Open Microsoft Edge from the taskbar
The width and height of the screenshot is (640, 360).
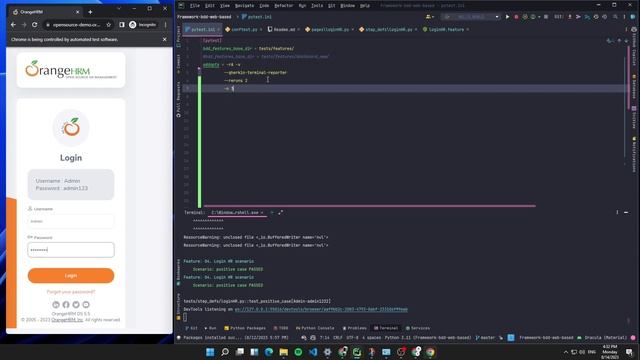tap(269, 352)
